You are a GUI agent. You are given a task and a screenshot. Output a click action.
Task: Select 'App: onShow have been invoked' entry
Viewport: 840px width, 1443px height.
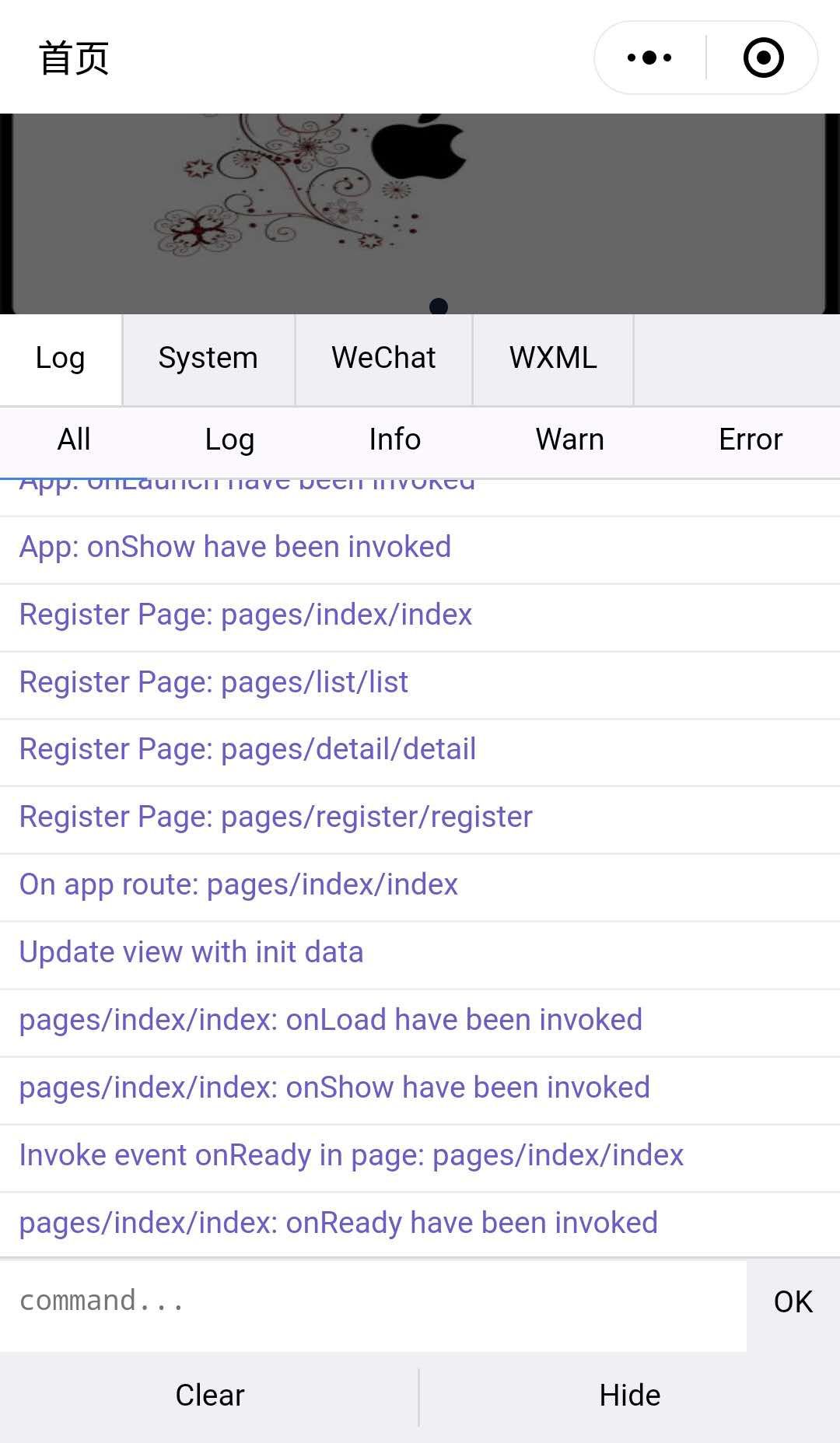tap(420, 548)
